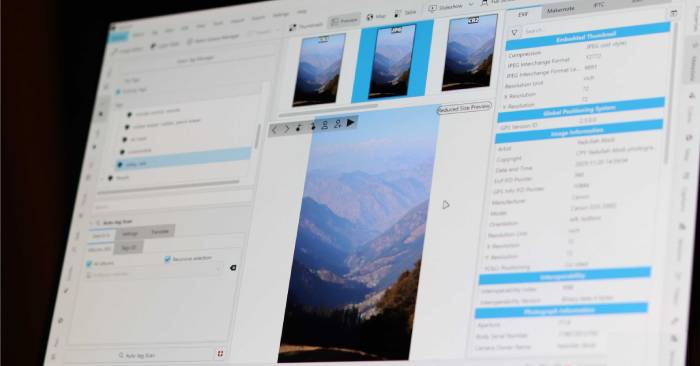Image resolution: width=700 pixels, height=366 pixels.
Task: Switch to Table view mode
Action: 405,13
